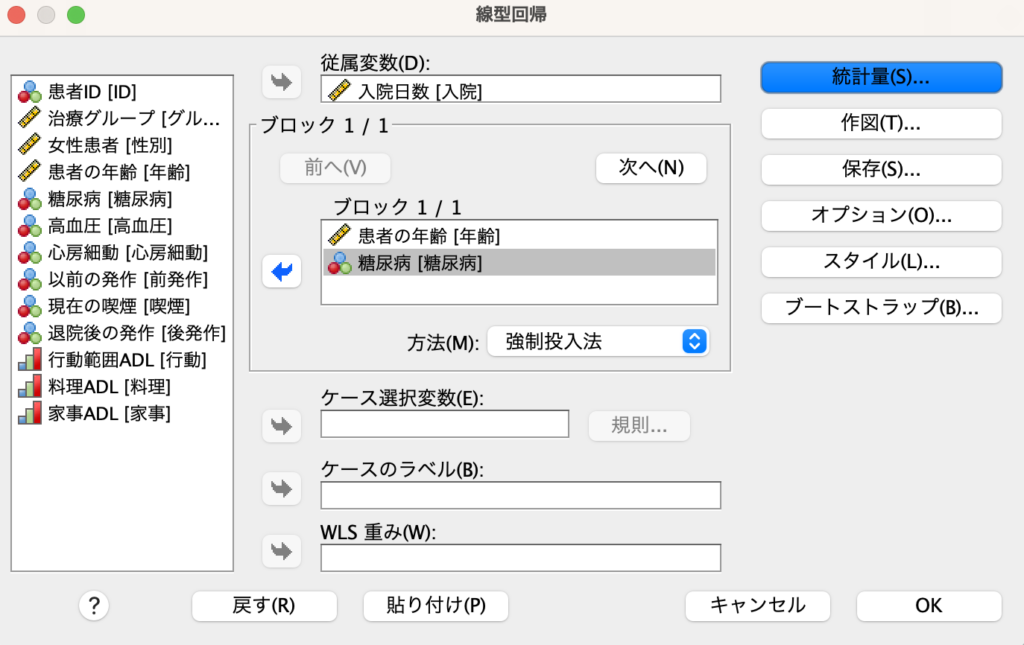Click the ordinal bar icon beside 行動範囲ADL
The image size is (1024, 645).
[x=29, y=360]
